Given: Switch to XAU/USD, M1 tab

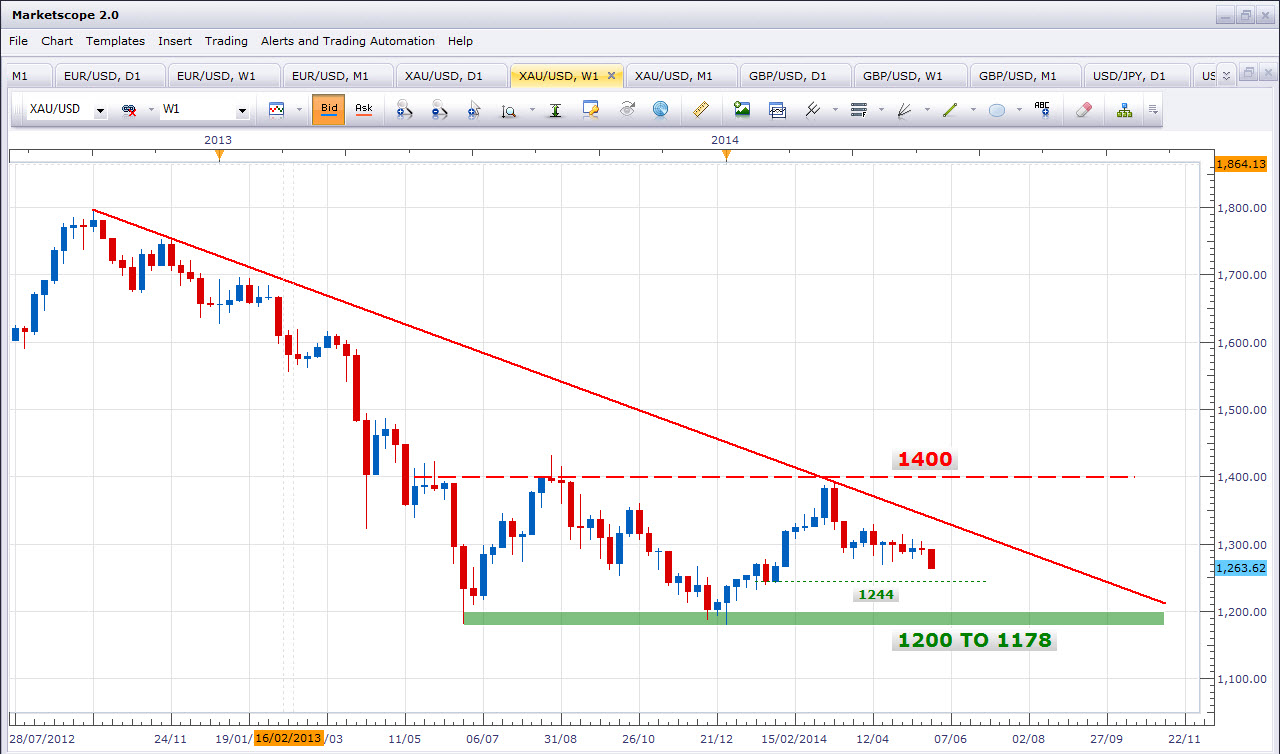Looking at the screenshot, I should click(681, 76).
